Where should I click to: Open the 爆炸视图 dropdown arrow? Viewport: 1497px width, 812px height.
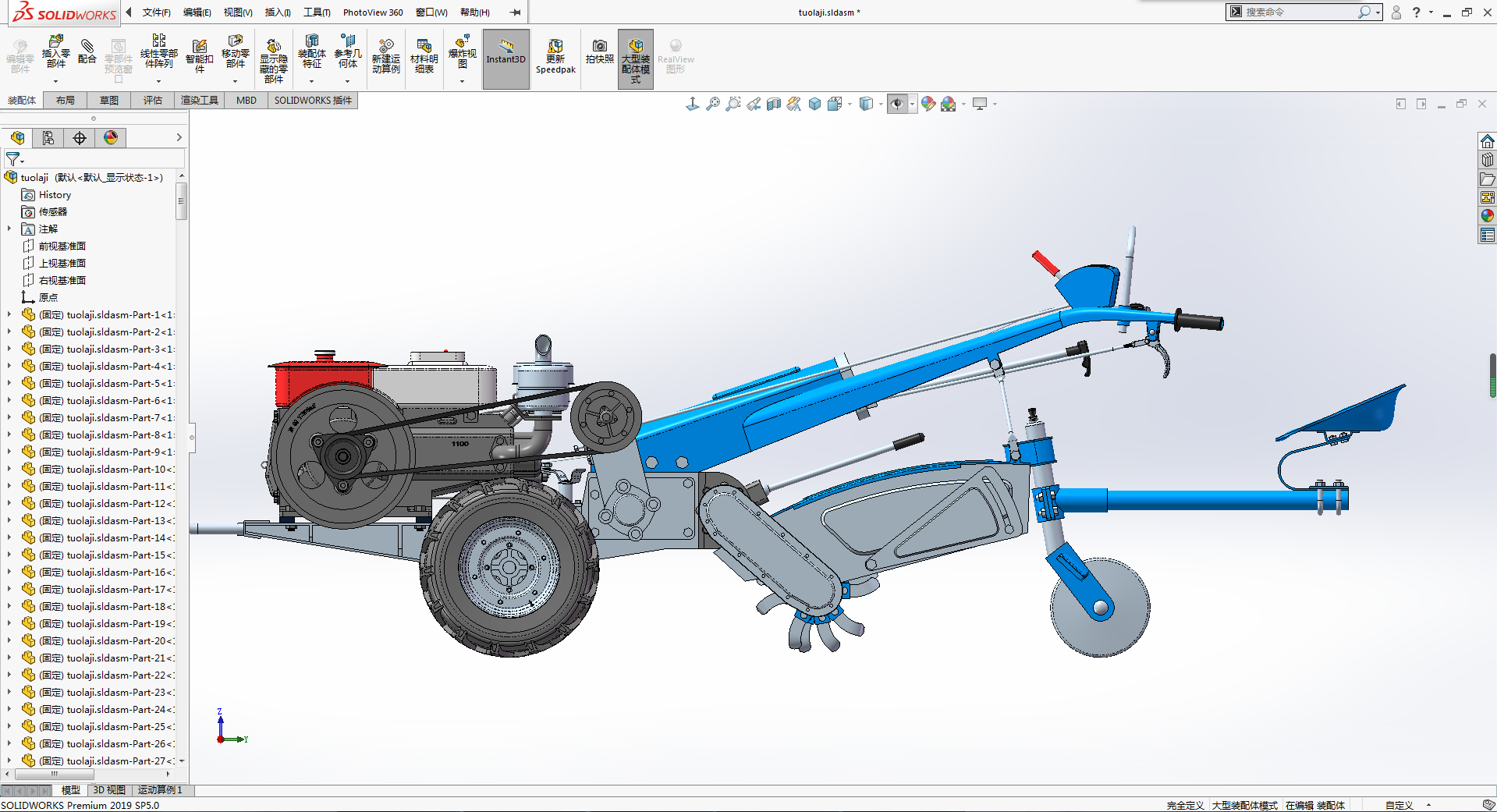click(462, 82)
